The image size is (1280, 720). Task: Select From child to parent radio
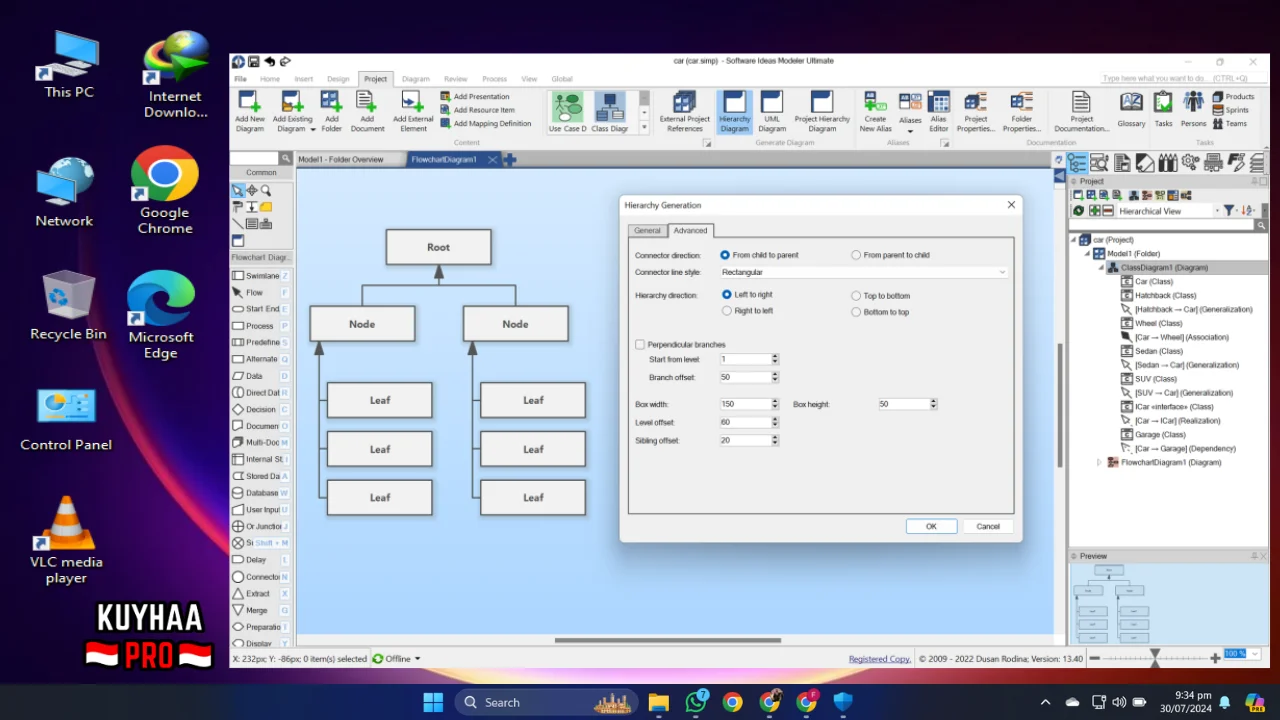[725, 255]
